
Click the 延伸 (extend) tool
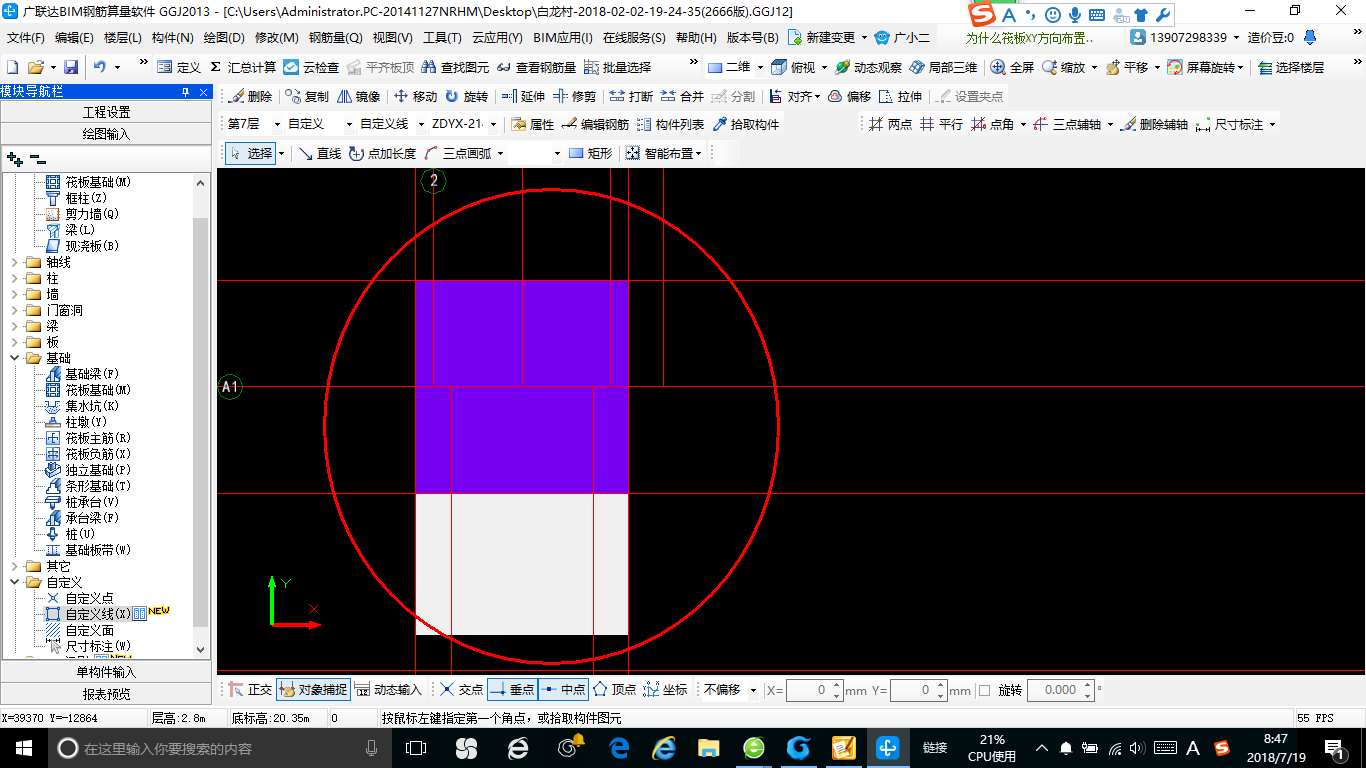click(523, 97)
